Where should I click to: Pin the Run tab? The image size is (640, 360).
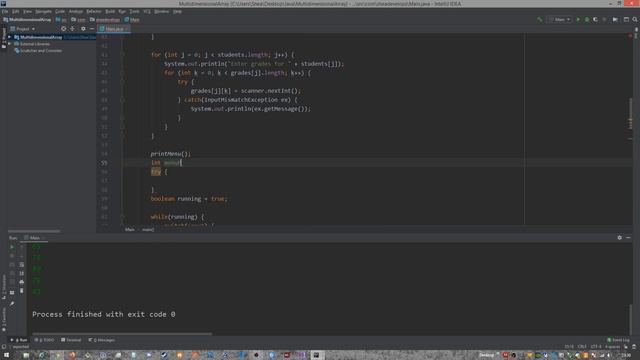coord(12,304)
